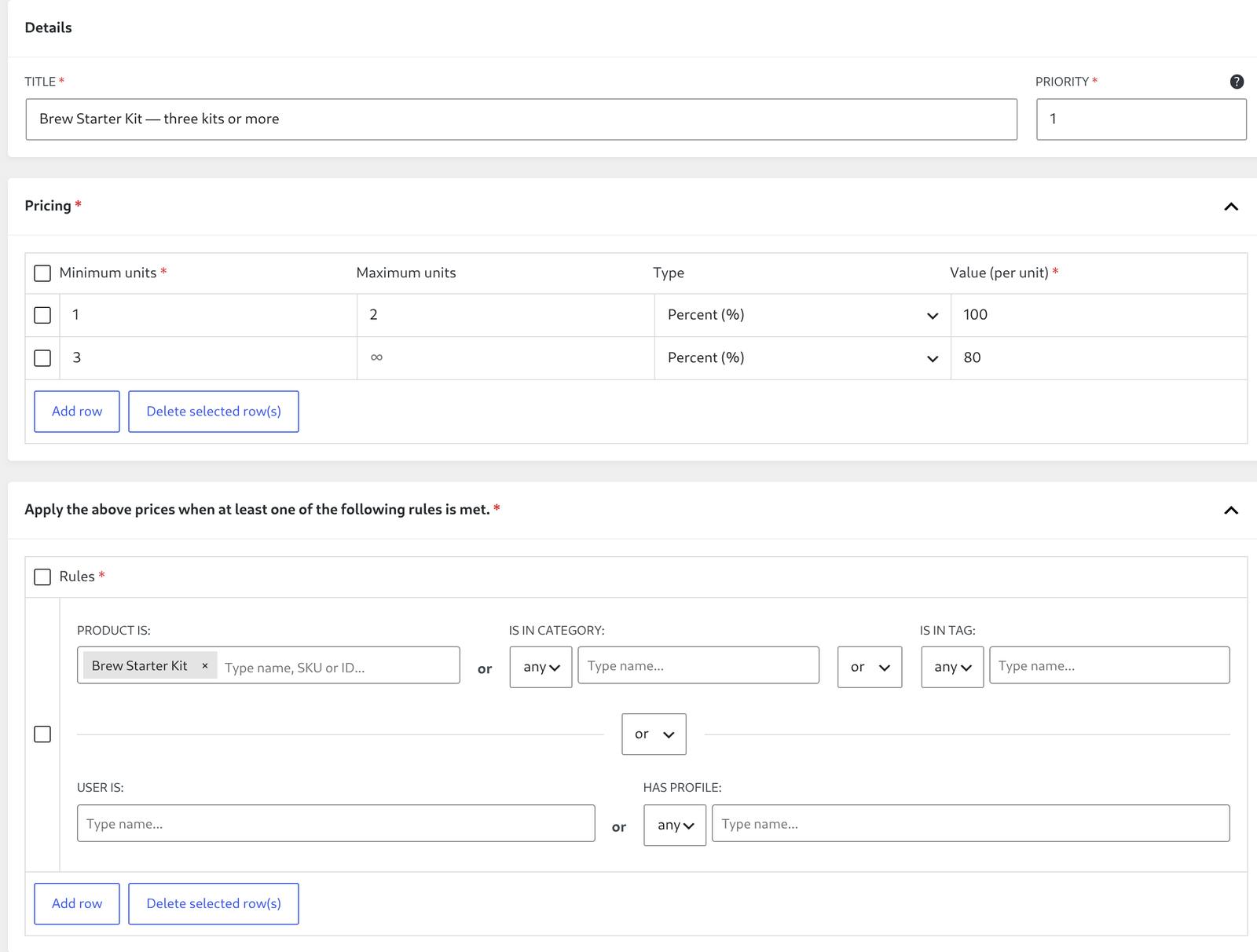
Task: Click the Has Profile name field
Action: click(971, 823)
